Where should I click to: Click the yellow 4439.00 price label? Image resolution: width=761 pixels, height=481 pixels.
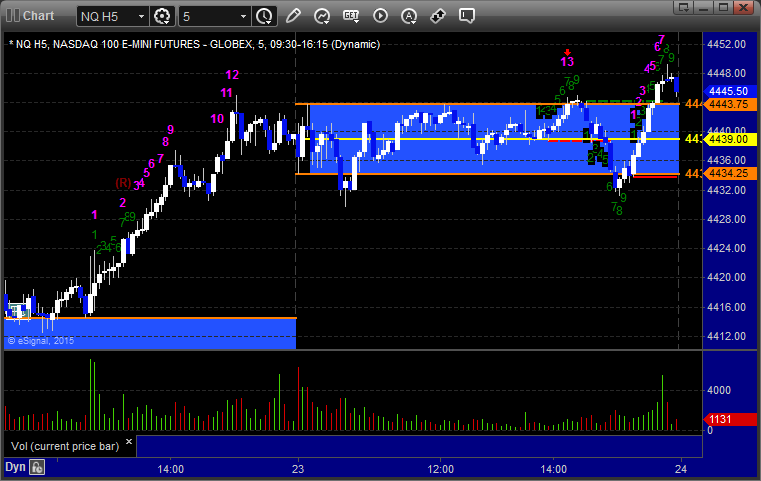pyautogui.click(x=729, y=139)
